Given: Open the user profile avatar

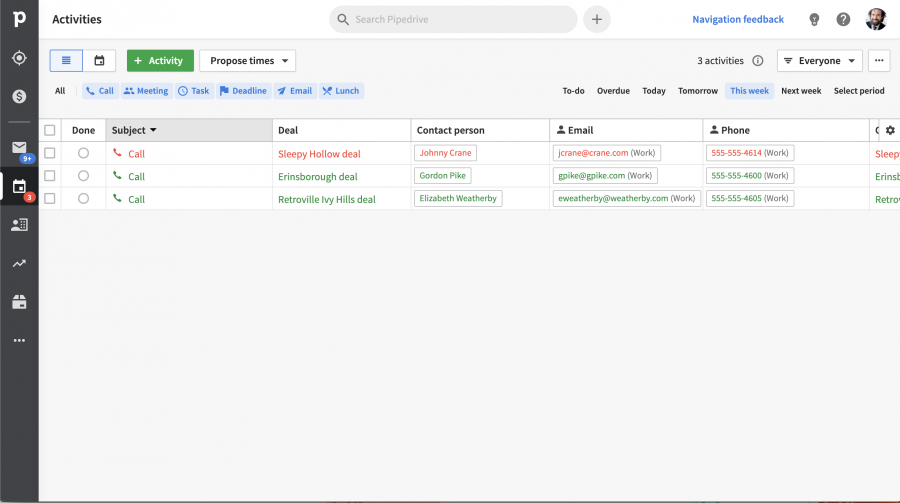Looking at the screenshot, I should point(876,20).
